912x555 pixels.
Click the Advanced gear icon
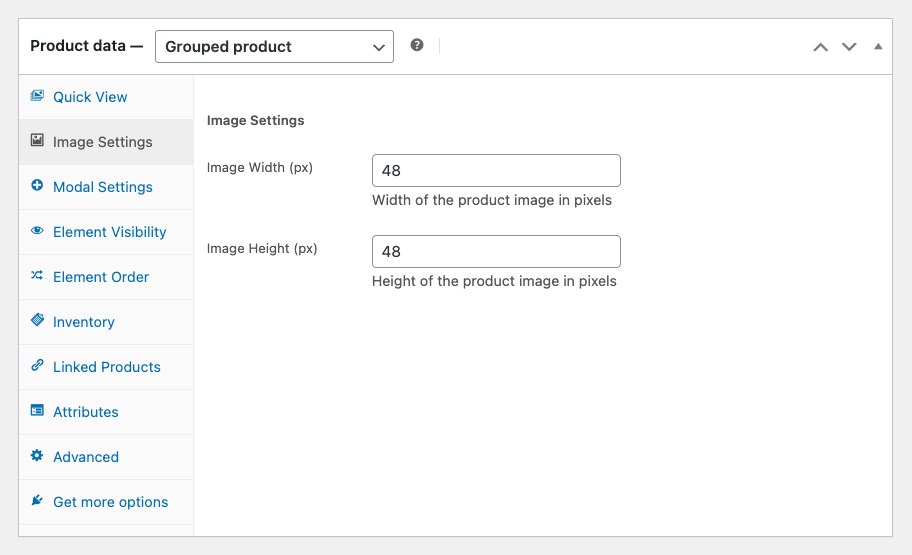click(x=37, y=456)
